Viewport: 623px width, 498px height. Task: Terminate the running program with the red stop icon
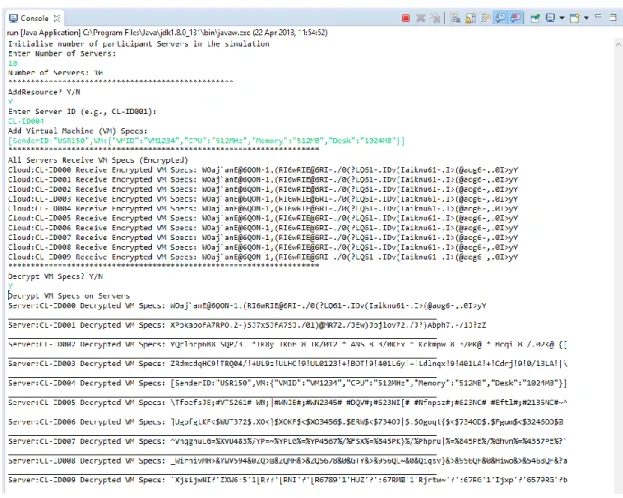tap(406, 18)
